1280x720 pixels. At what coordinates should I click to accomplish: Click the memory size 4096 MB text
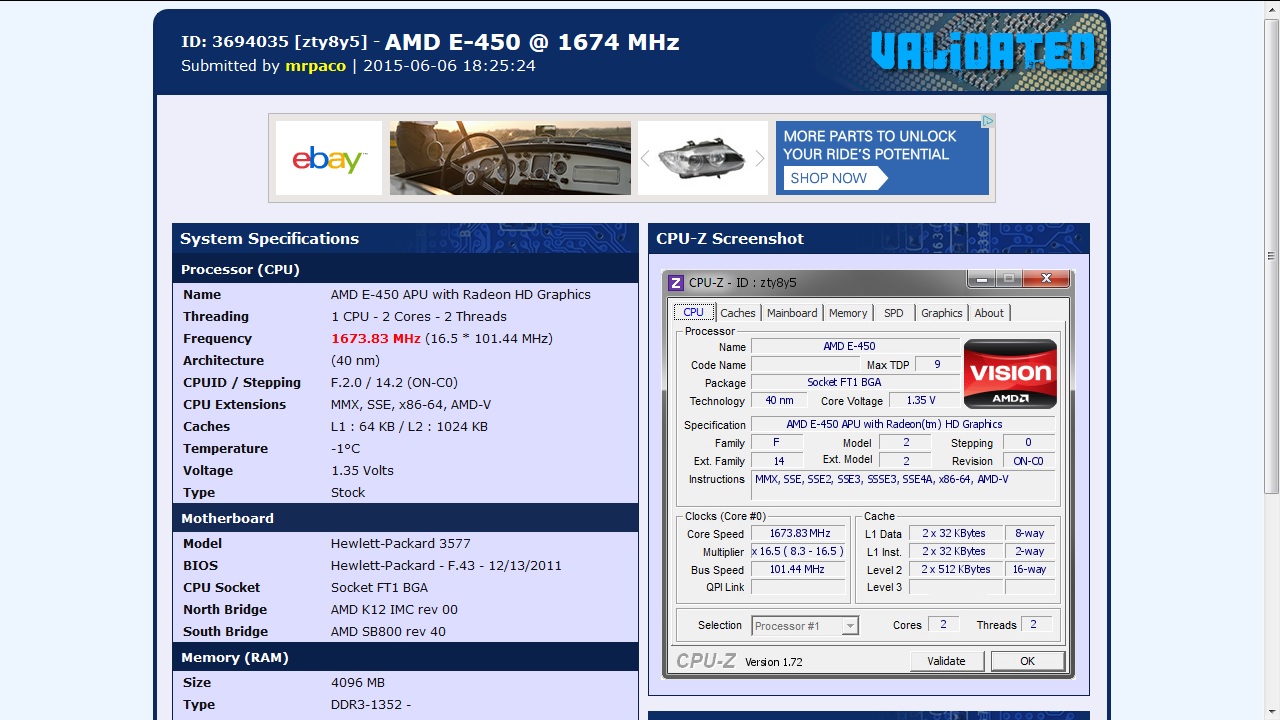pyautogui.click(x=358, y=683)
